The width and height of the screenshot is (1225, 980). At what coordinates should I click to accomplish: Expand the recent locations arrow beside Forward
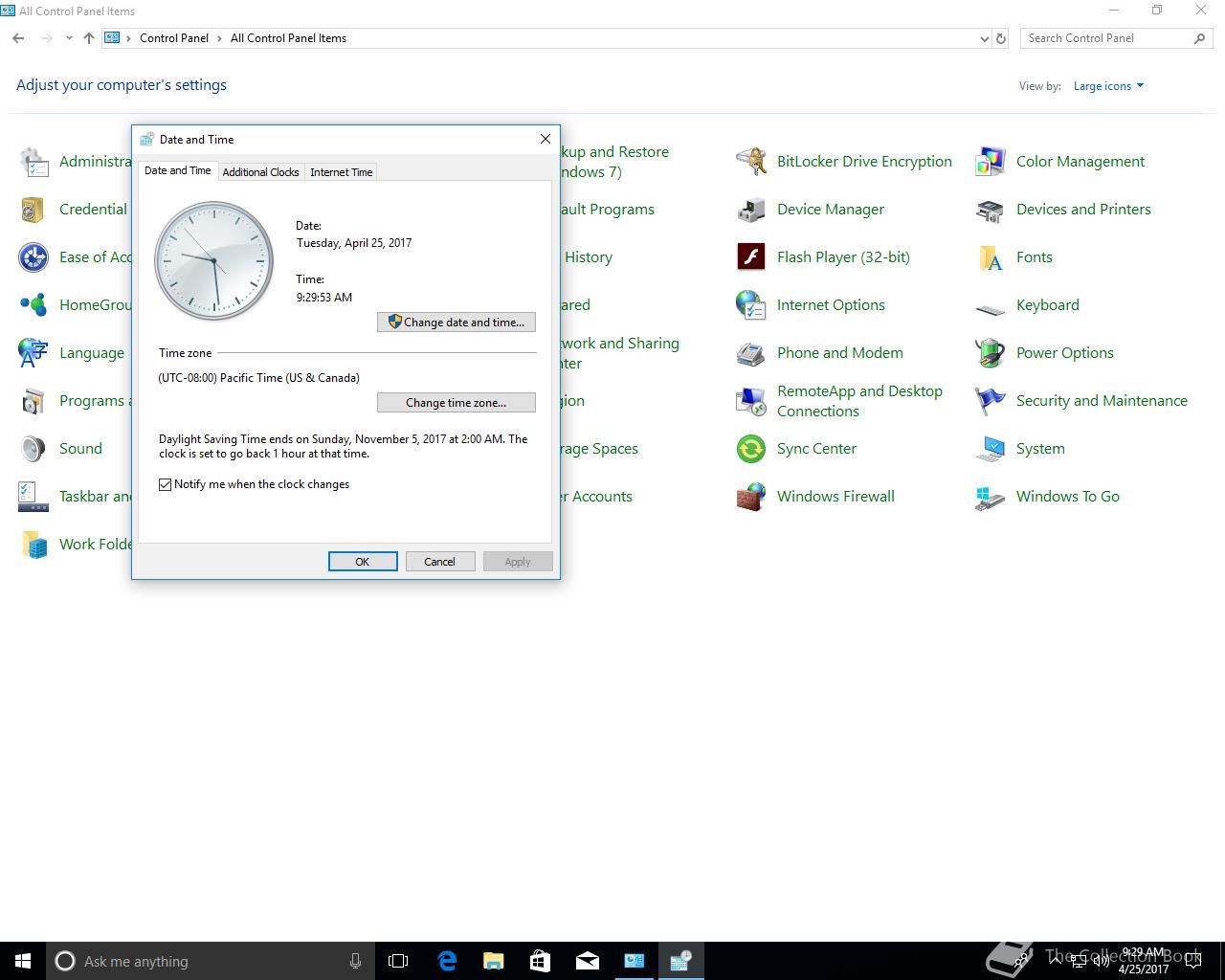coord(69,39)
